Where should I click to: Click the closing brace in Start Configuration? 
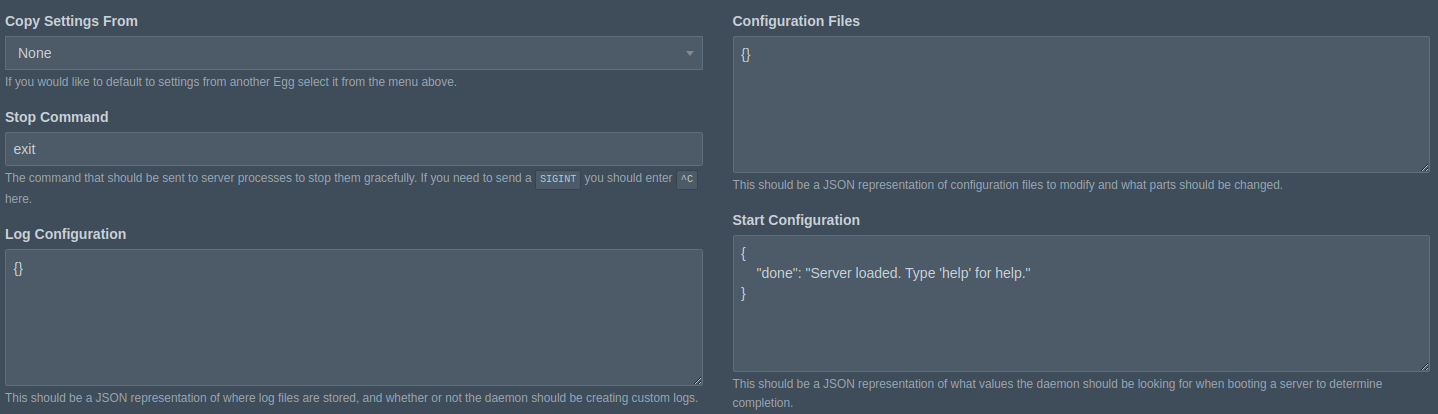coord(743,292)
